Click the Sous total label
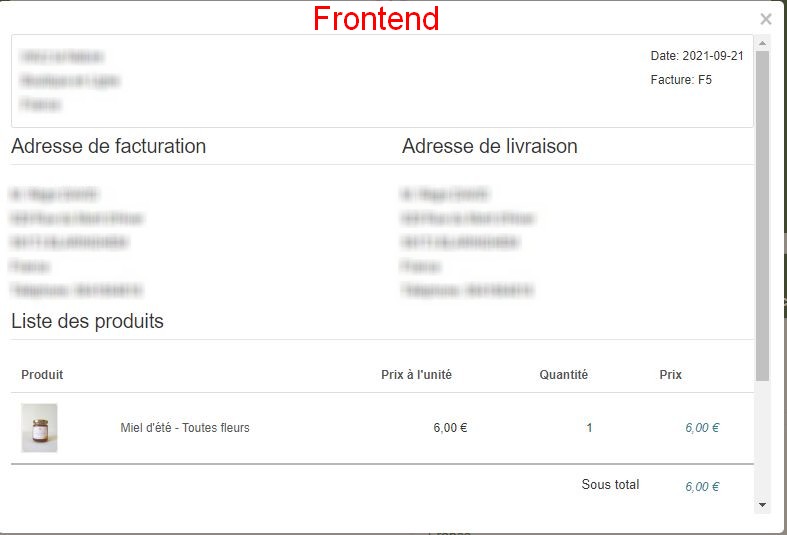 (610, 485)
